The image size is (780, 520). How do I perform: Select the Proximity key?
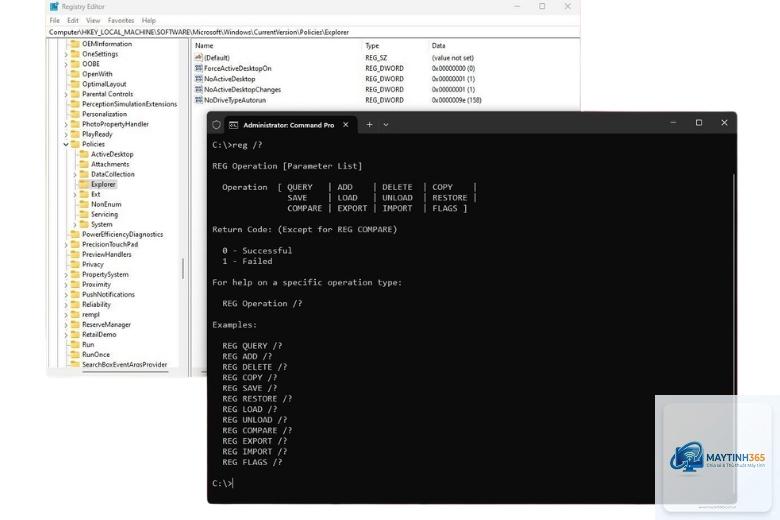(97, 284)
